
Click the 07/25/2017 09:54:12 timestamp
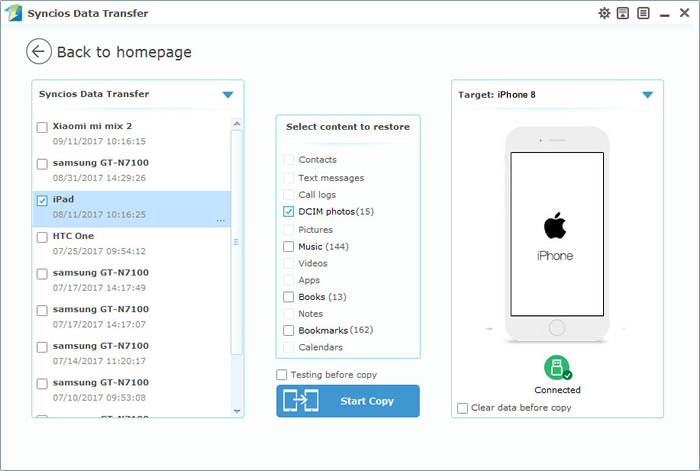click(99, 251)
